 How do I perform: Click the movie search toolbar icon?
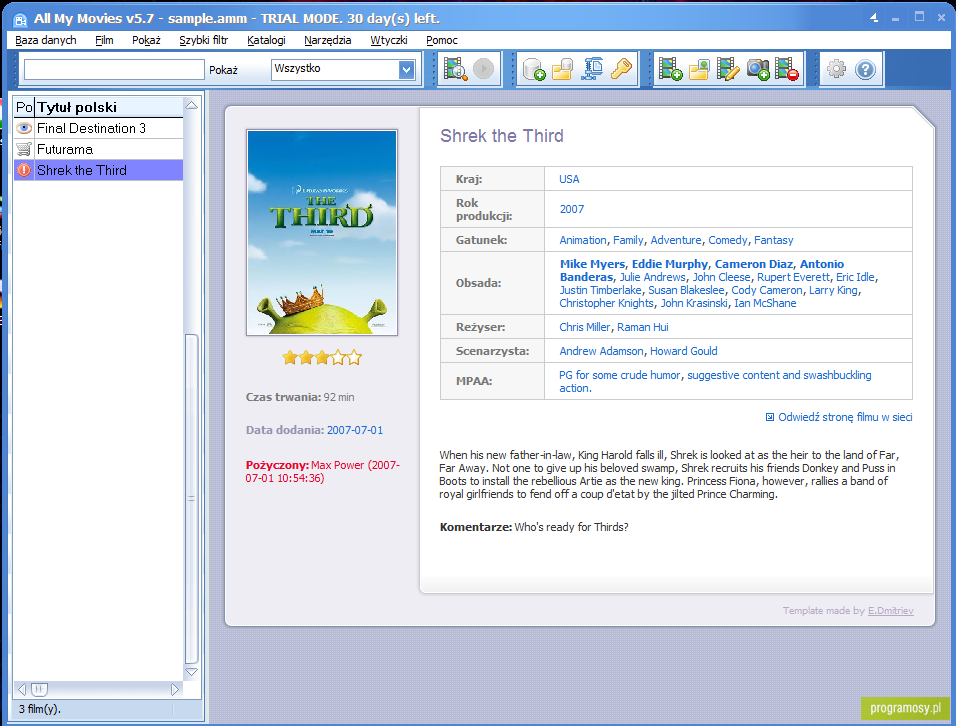coord(455,69)
